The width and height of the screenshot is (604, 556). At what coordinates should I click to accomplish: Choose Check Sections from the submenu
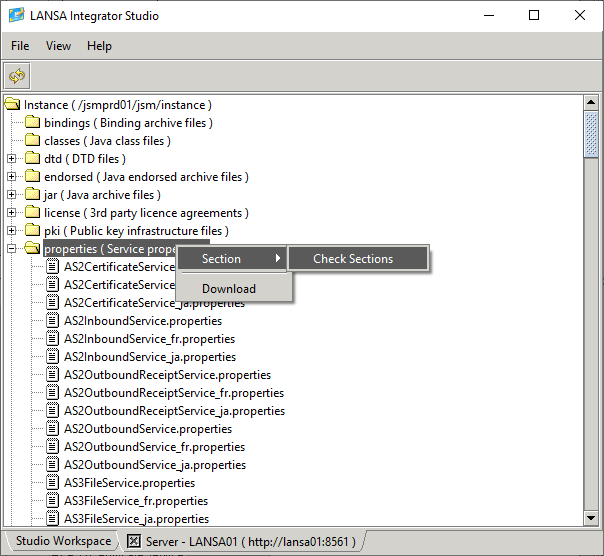(x=353, y=259)
